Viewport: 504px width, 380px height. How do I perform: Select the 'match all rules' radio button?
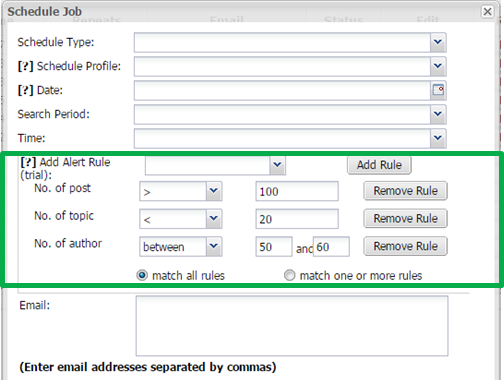142,276
